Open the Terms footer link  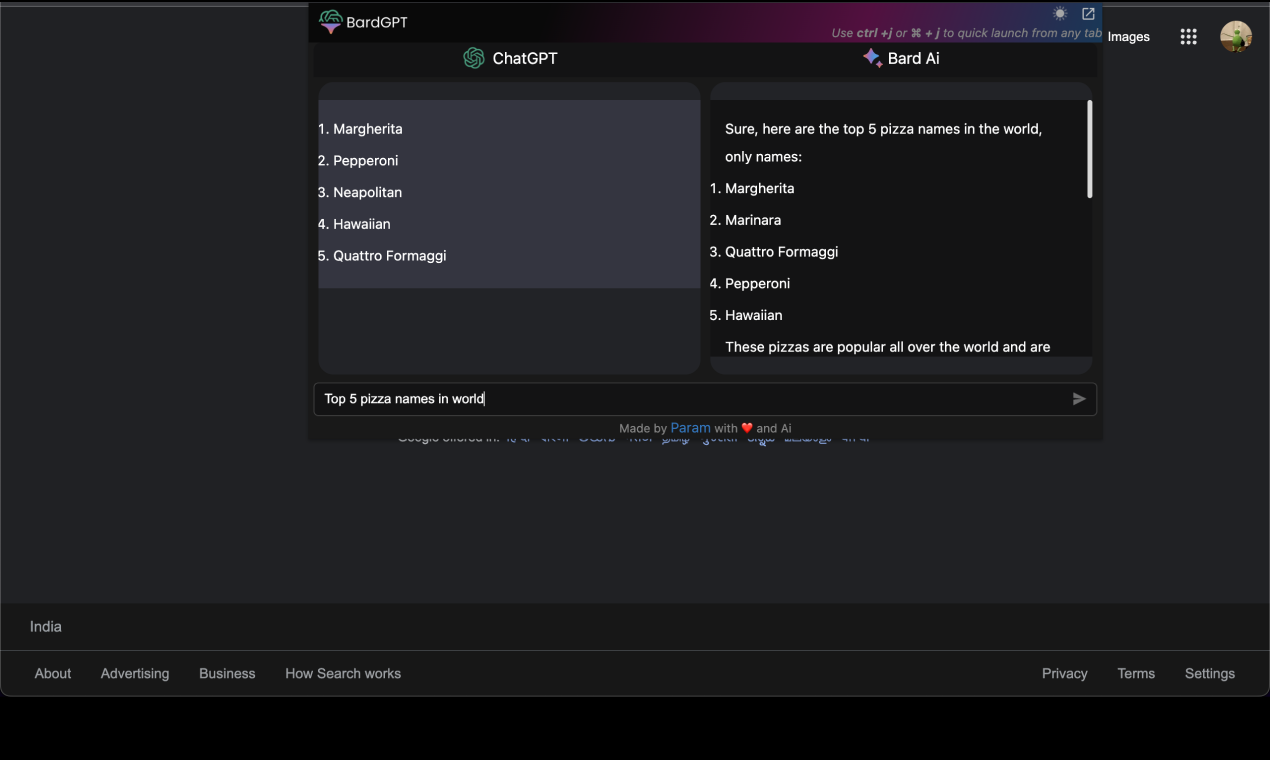pyautogui.click(x=1136, y=674)
